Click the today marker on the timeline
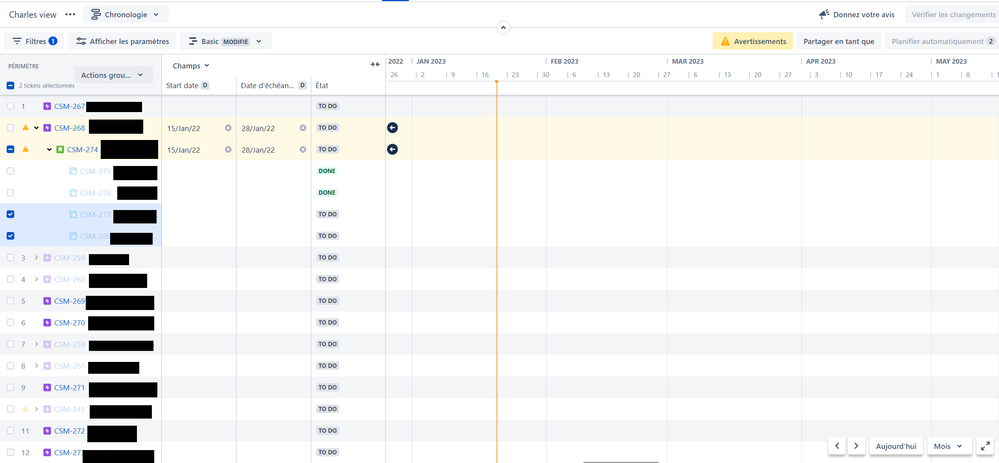 (x=496, y=82)
